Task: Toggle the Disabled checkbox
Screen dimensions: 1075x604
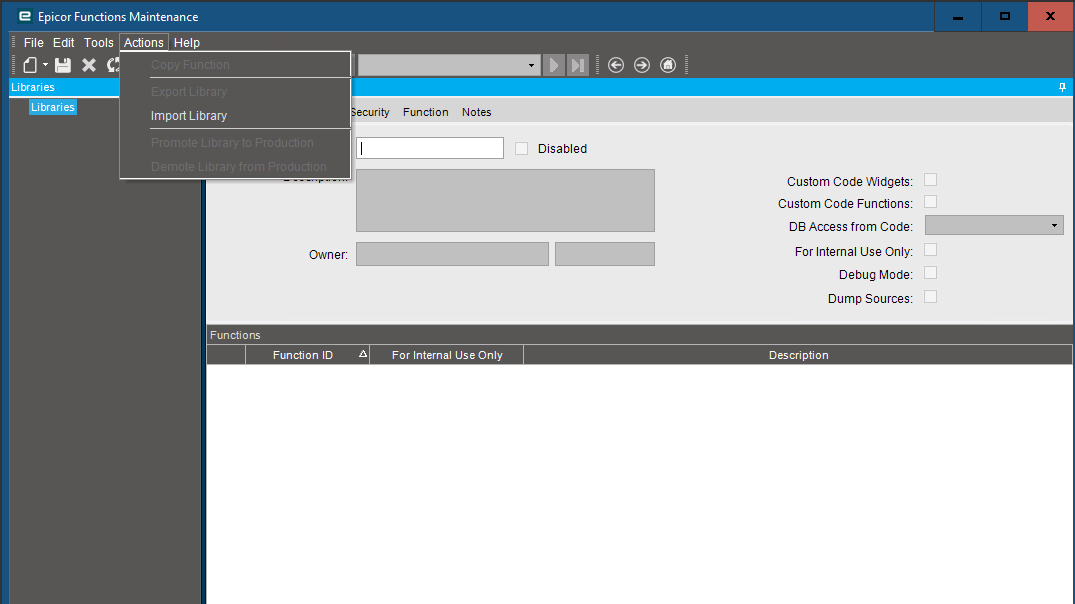Action: click(522, 149)
